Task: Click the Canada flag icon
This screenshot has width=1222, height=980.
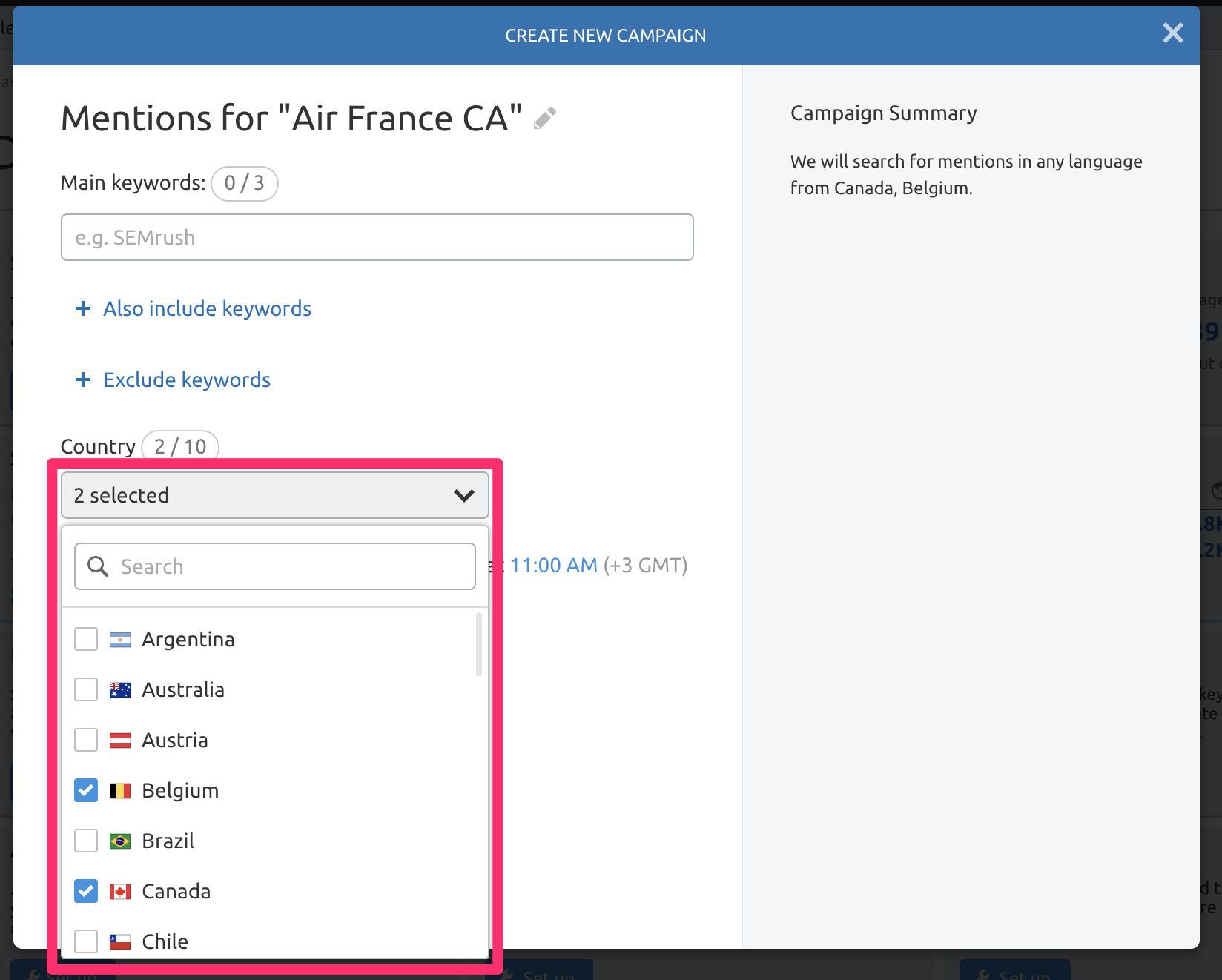Action: pyautogui.click(x=120, y=891)
